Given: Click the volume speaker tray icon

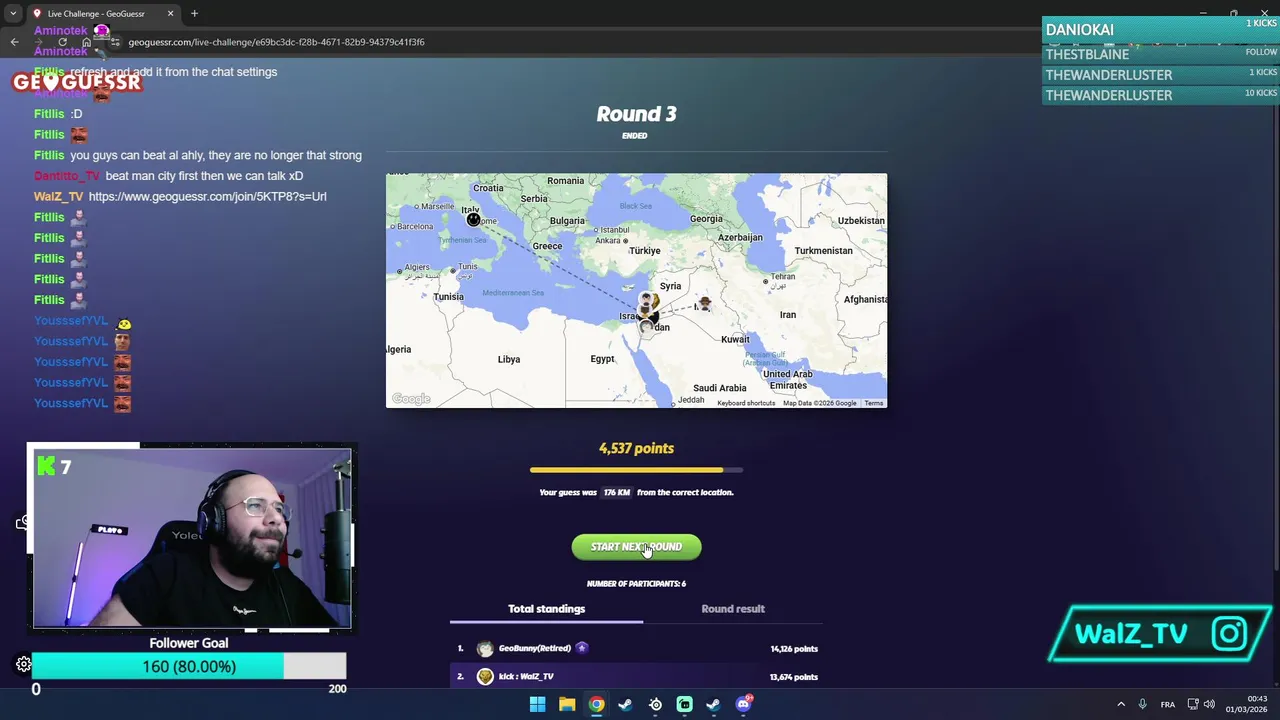Looking at the screenshot, I should 1209,704.
